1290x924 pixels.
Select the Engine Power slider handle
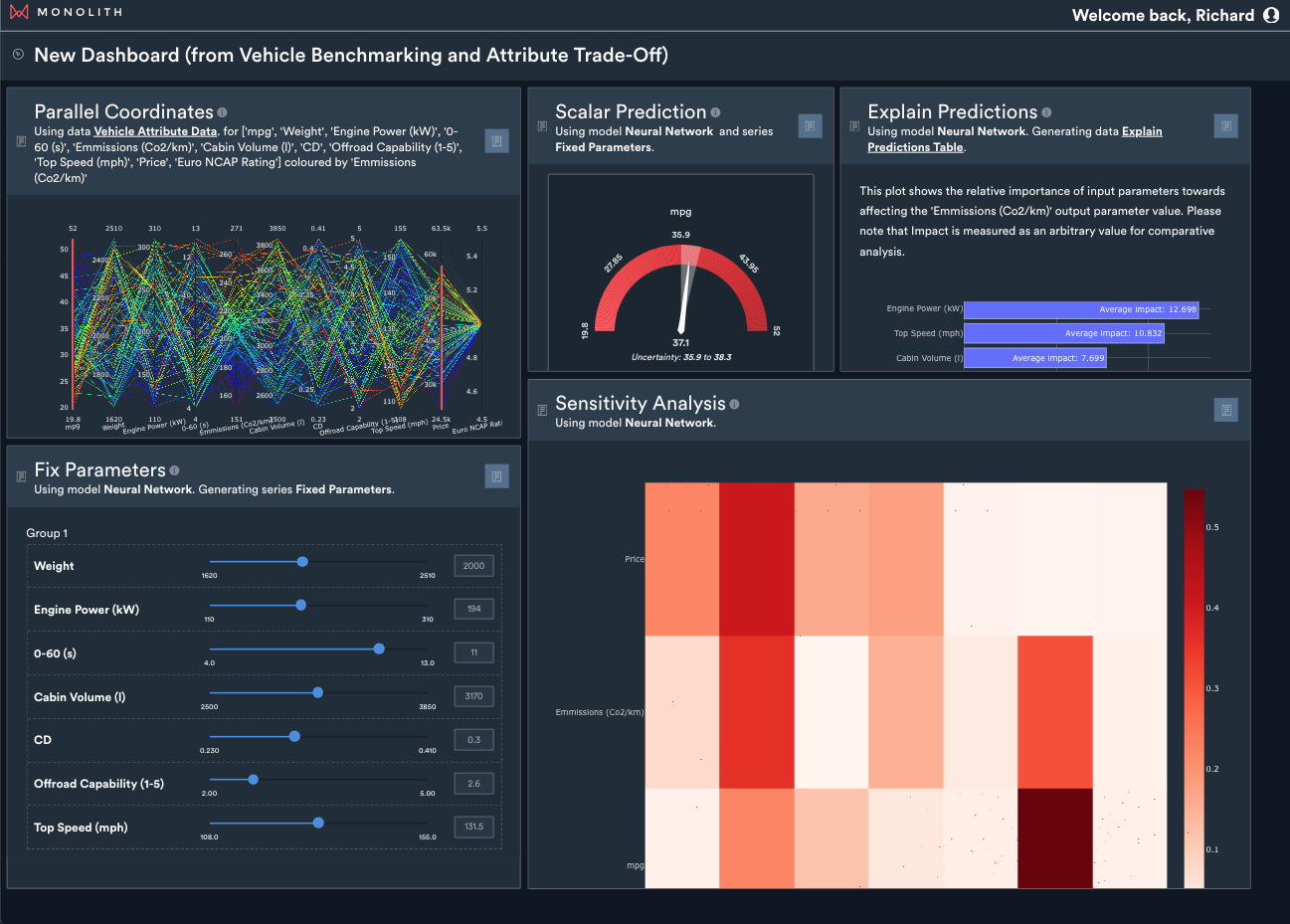coord(299,604)
